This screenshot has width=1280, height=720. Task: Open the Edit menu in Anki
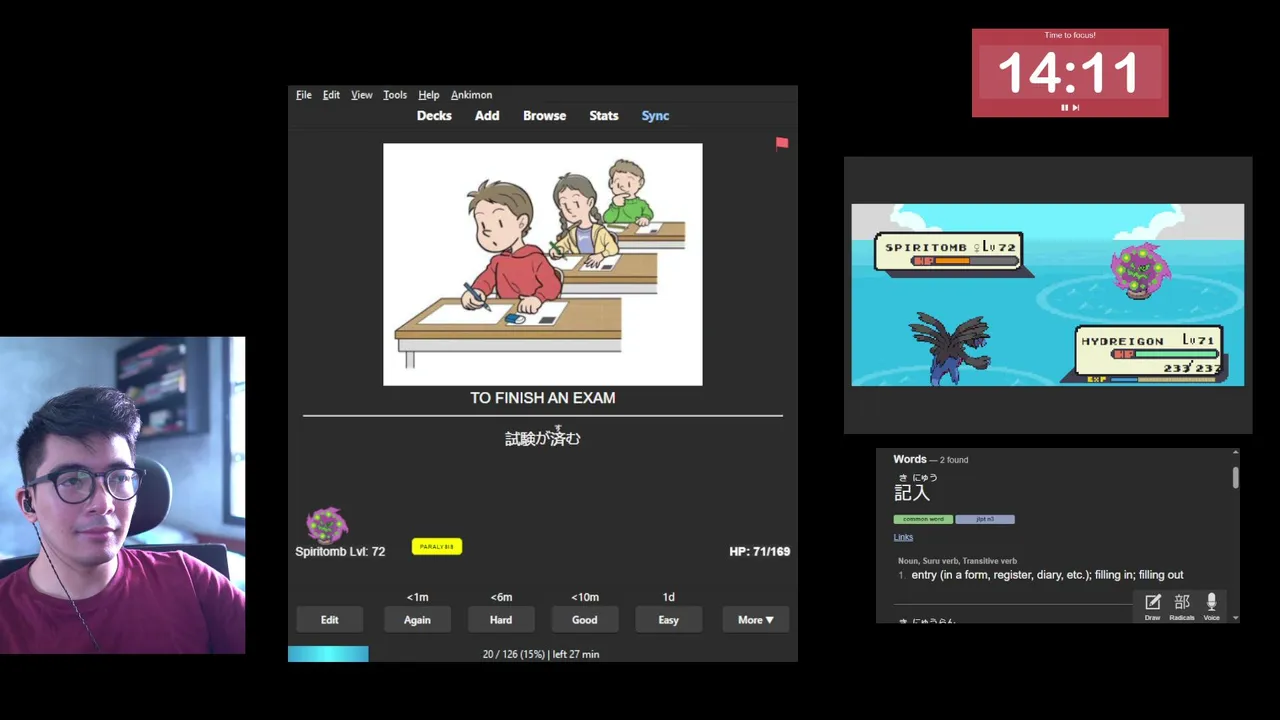pyautogui.click(x=331, y=95)
